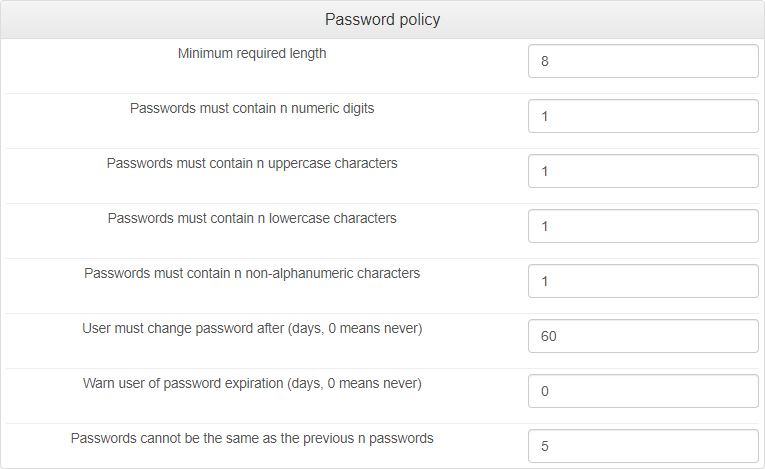This screenshot has height=469, width=765.
Task: Click the 'n lowercase characters' label text
Action: (x=252, y=218)
